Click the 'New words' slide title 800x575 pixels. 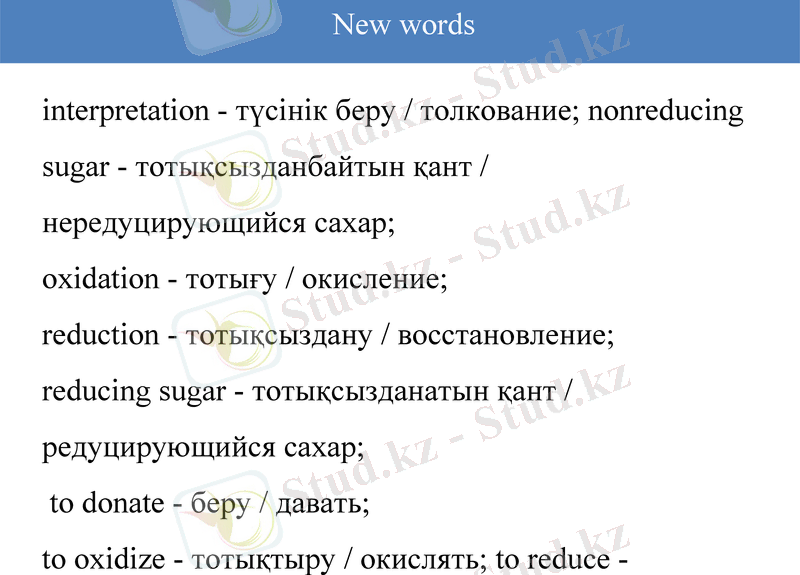(x=403, y=24)
